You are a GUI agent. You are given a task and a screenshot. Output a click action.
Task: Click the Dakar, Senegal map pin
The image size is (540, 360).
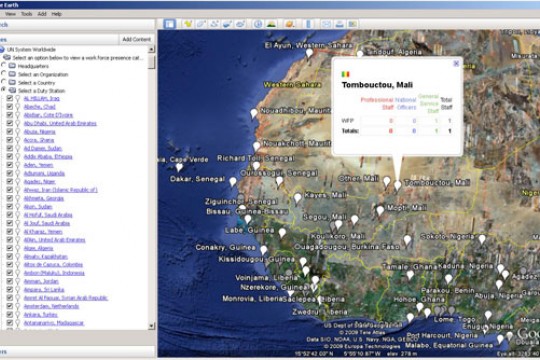pyautogui.click(x=233, y=182)
